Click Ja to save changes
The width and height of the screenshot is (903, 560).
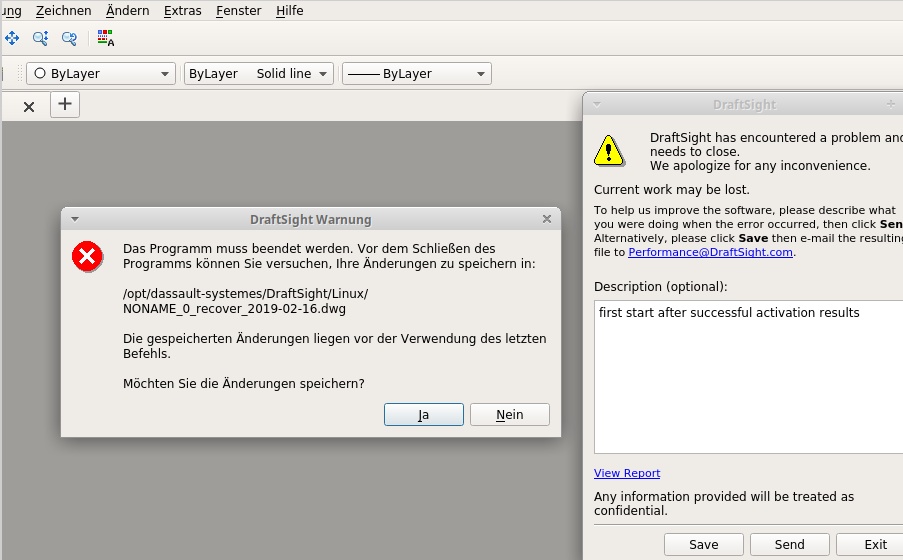(424, 415)
